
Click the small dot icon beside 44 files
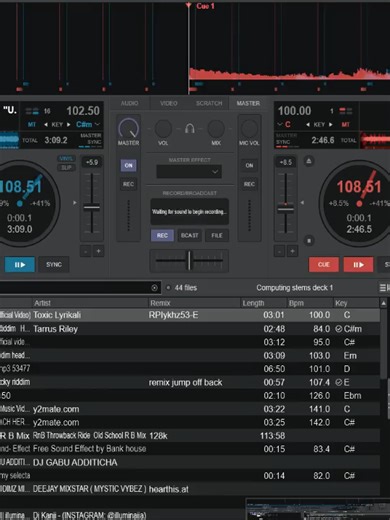click(168, 288)
